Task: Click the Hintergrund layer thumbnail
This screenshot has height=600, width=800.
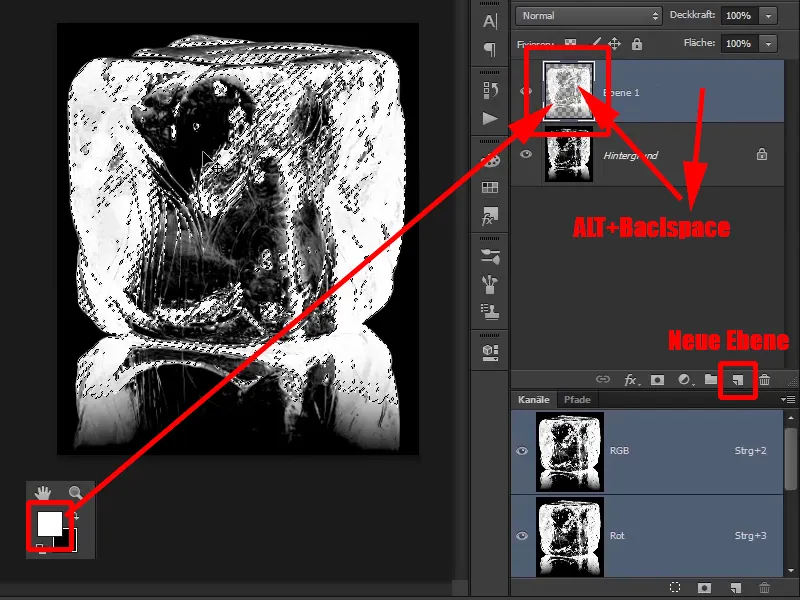Action: 569,154
